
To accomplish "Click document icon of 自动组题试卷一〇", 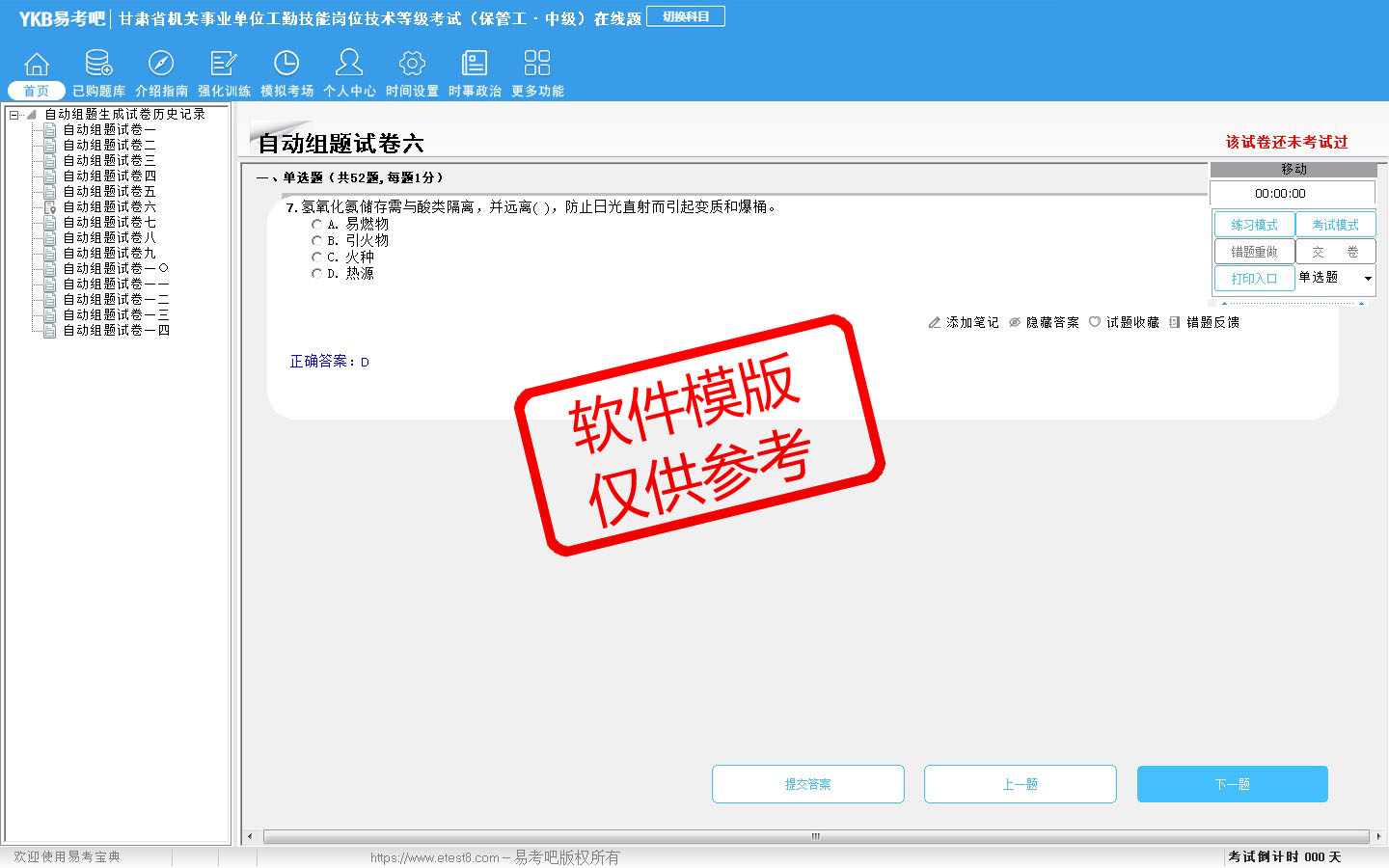I will coord(50,268).
